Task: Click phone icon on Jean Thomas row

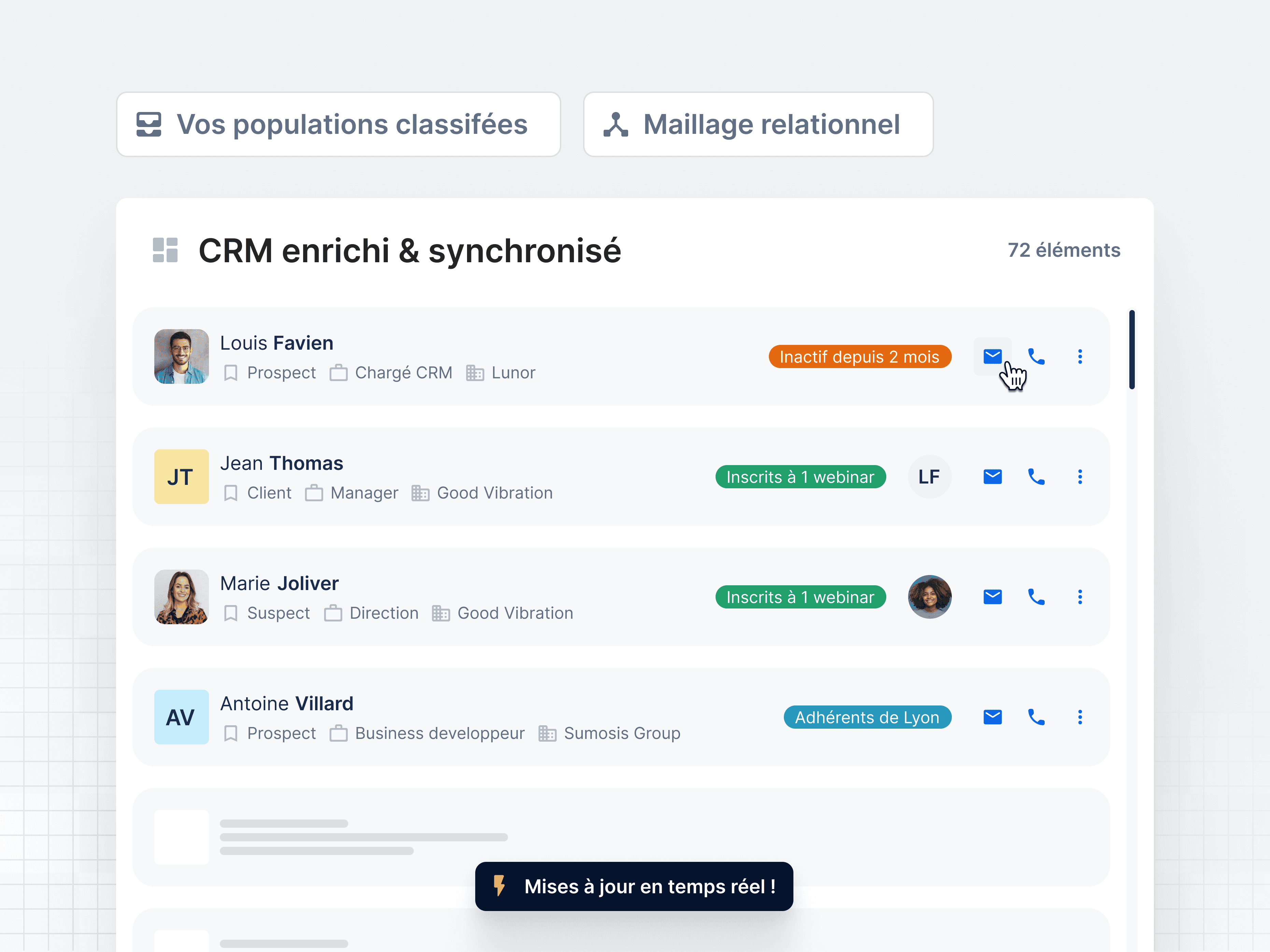Action: point(1036,477)
